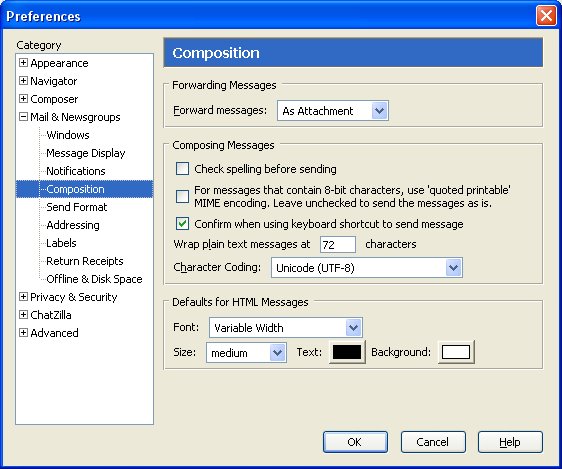Expand the Privacy & Security category

point(23,297)
